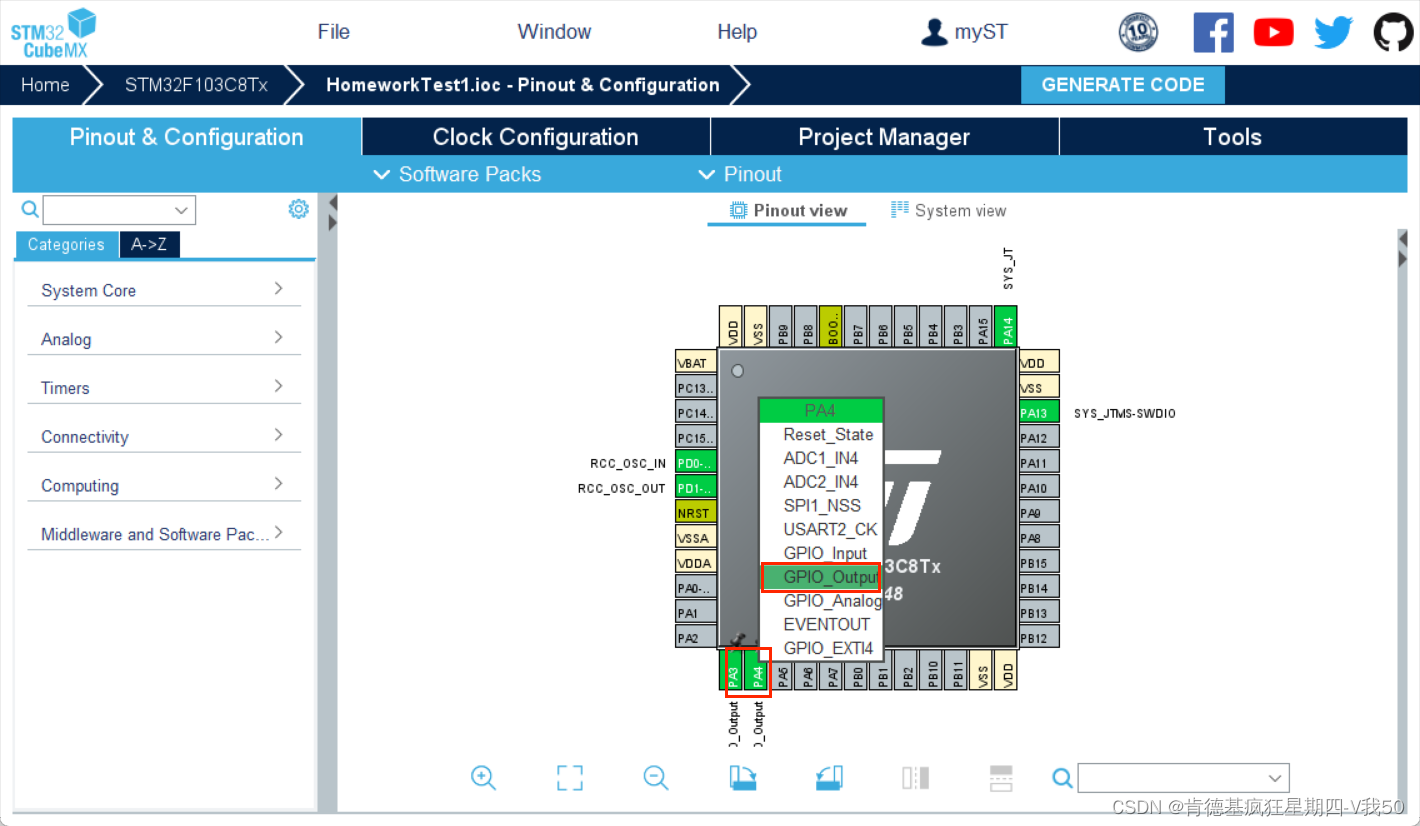Expand Analog category
The height and width of the screenshot is (826, 1420).
[x=164, y=339]
